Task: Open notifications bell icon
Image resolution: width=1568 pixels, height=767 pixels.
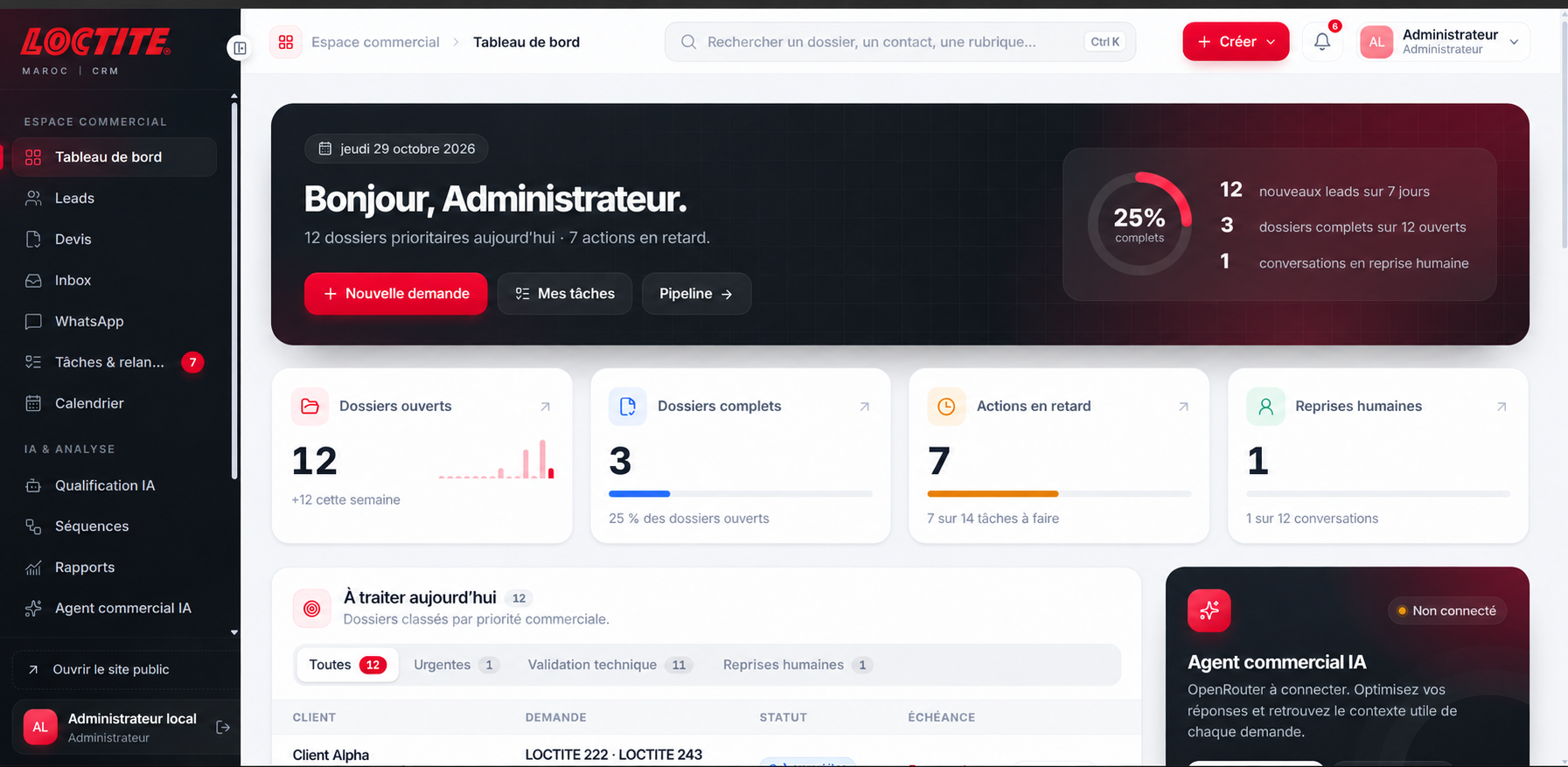Action: [1322, 41]
